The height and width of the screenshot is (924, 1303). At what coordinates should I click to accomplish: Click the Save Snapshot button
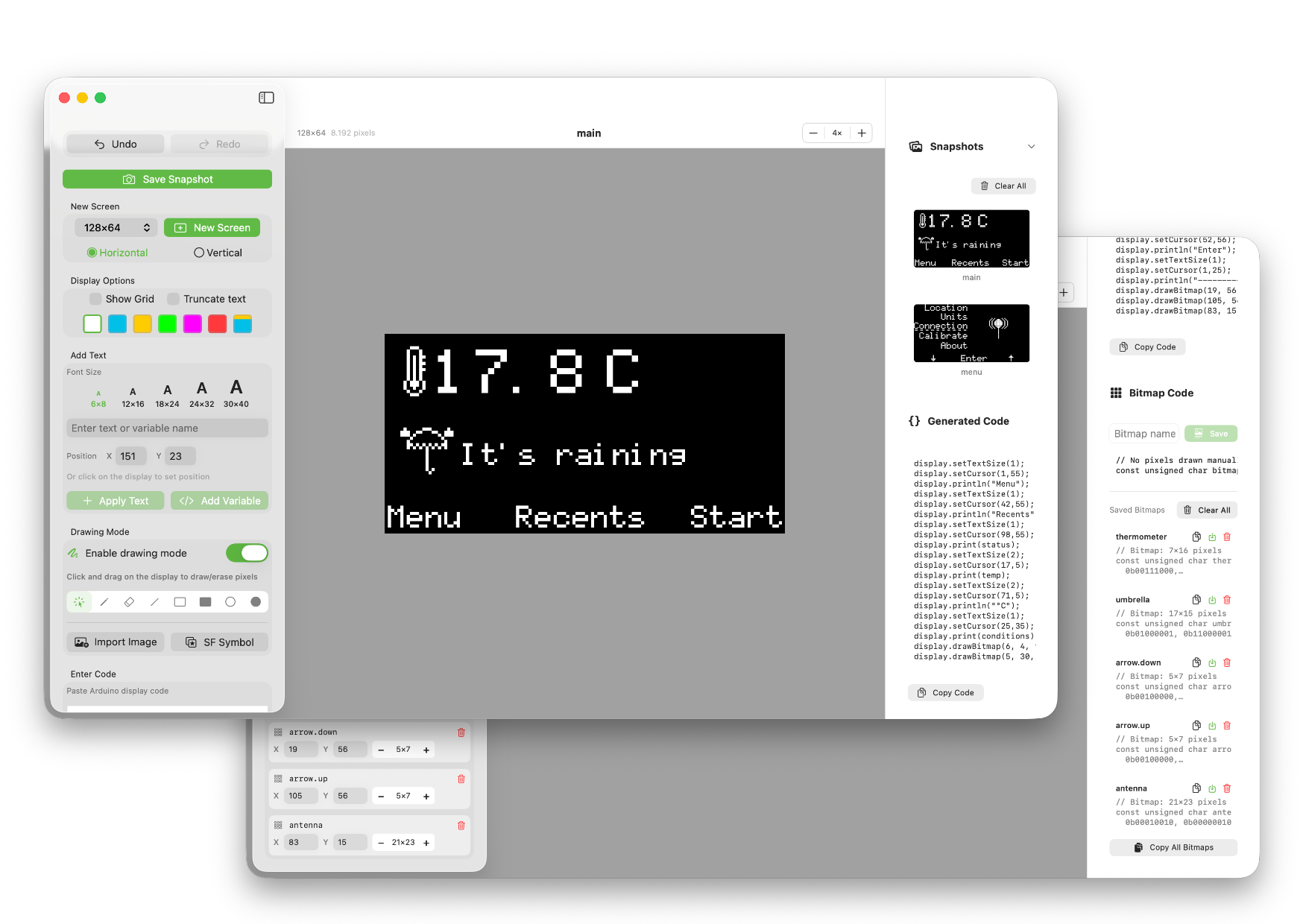167,180
